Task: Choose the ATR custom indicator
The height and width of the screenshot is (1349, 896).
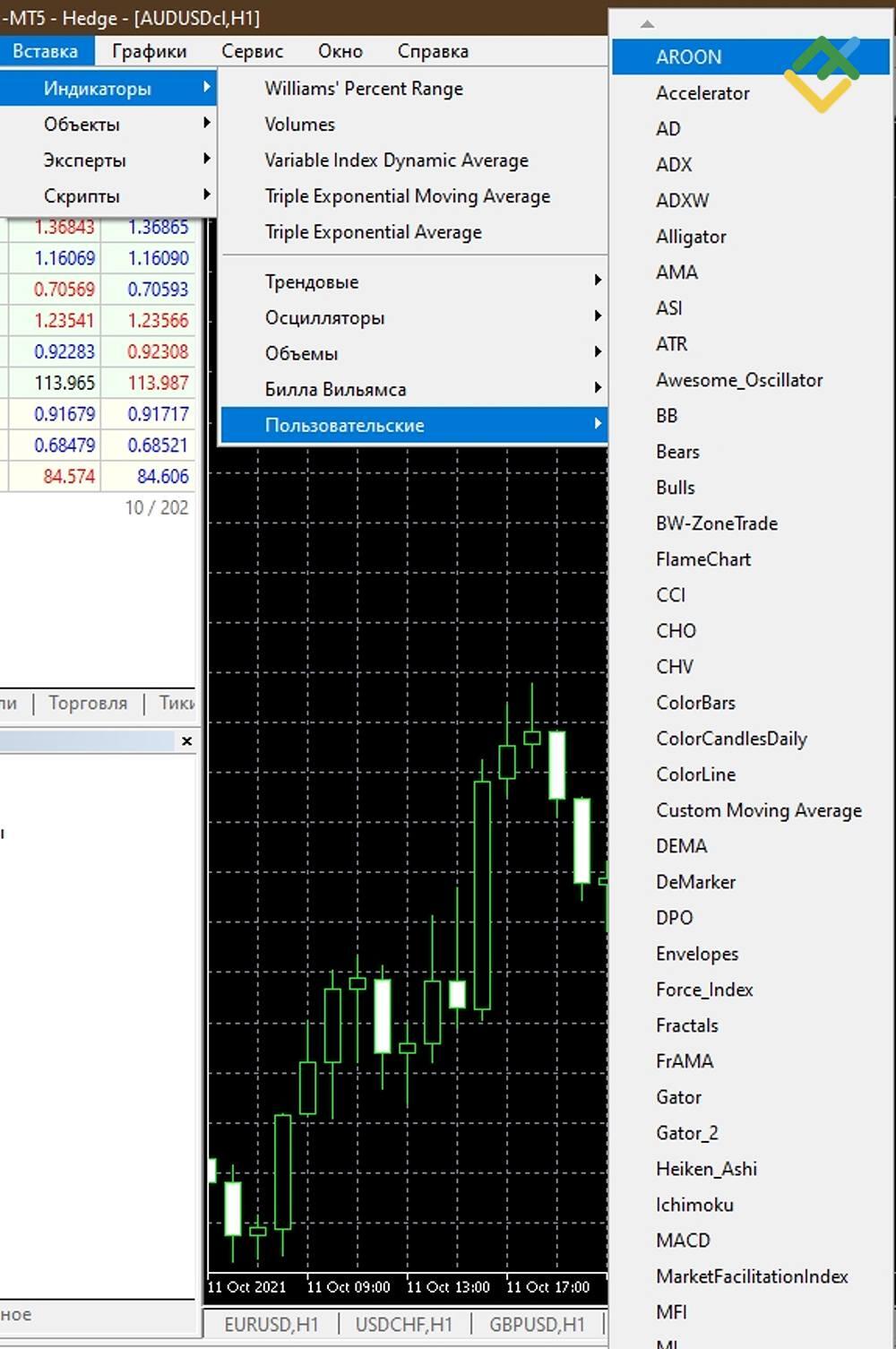Action: tap(751, 343)
